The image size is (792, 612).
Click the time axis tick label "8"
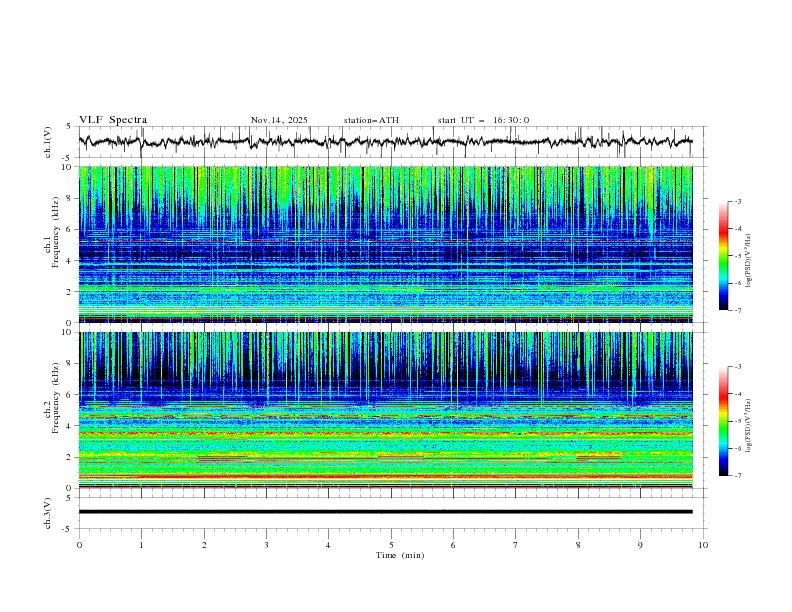point(578,545)
